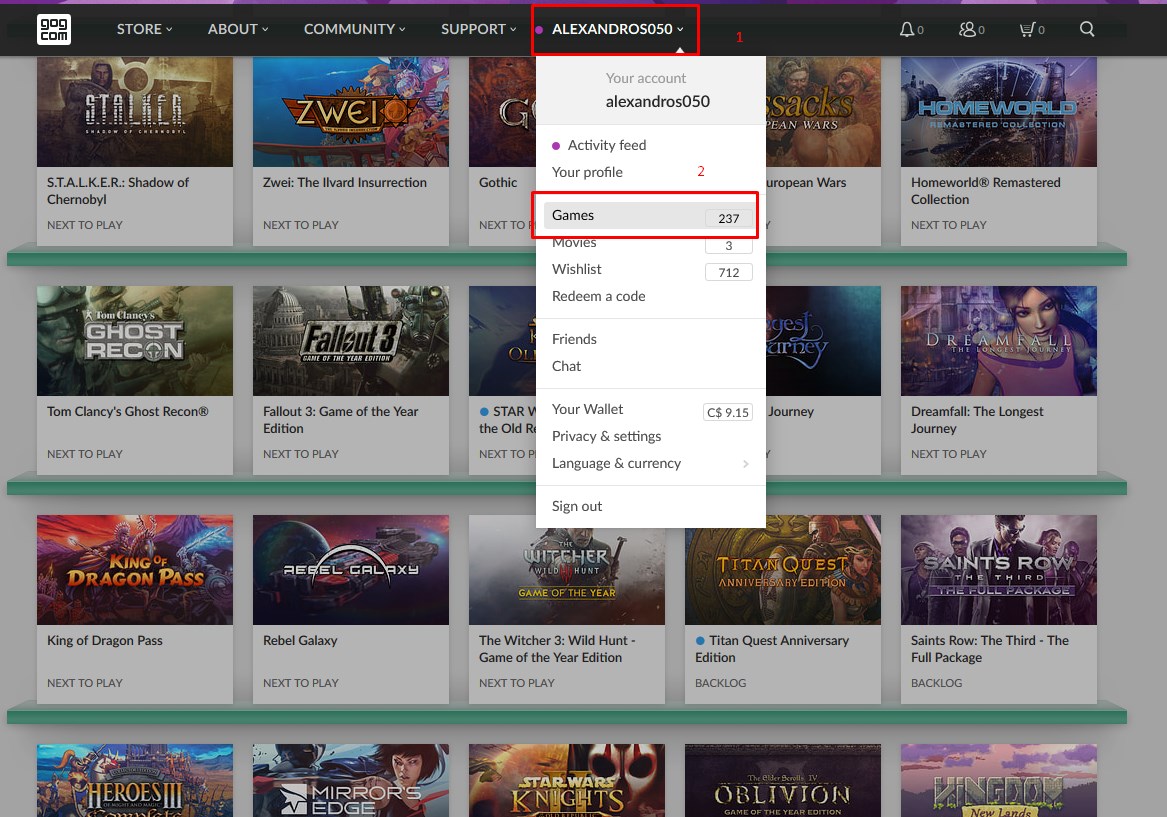1167x817 pixels.
Task: Click 'NEXT TO PLAY' under Fallout 3
Action: 301,454
